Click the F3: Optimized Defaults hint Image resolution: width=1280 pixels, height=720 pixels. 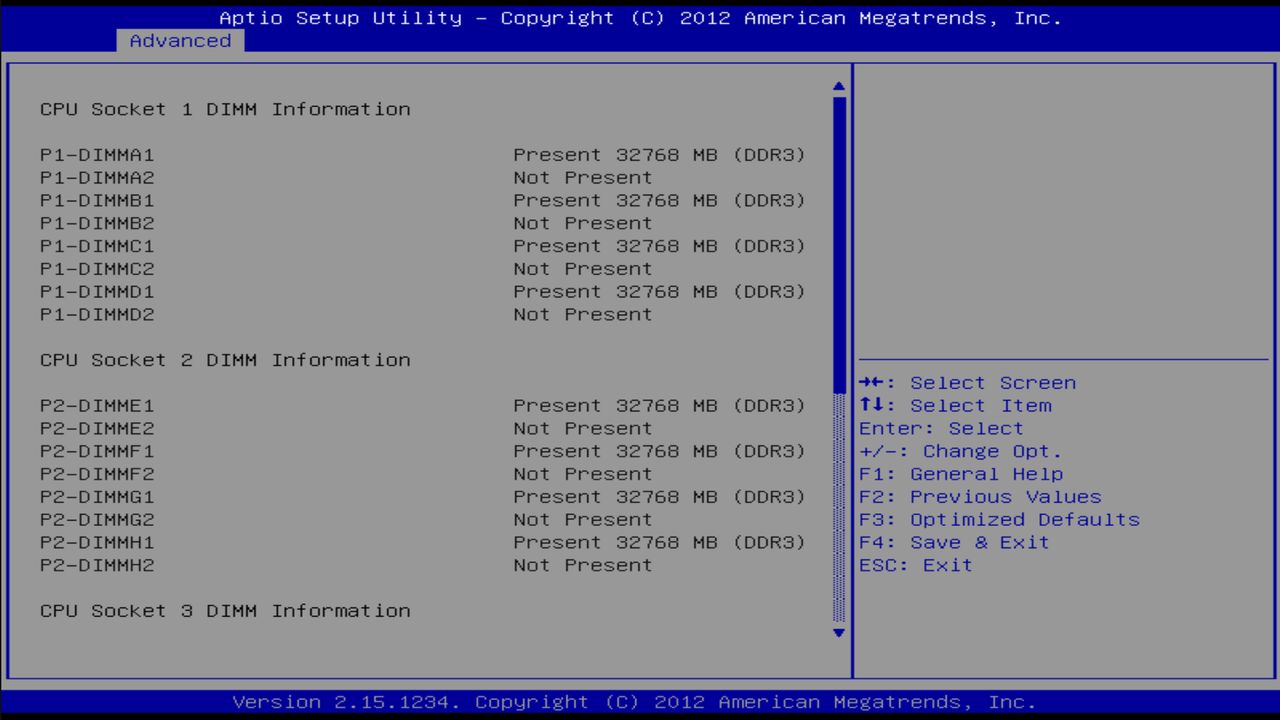pos(999,519)
